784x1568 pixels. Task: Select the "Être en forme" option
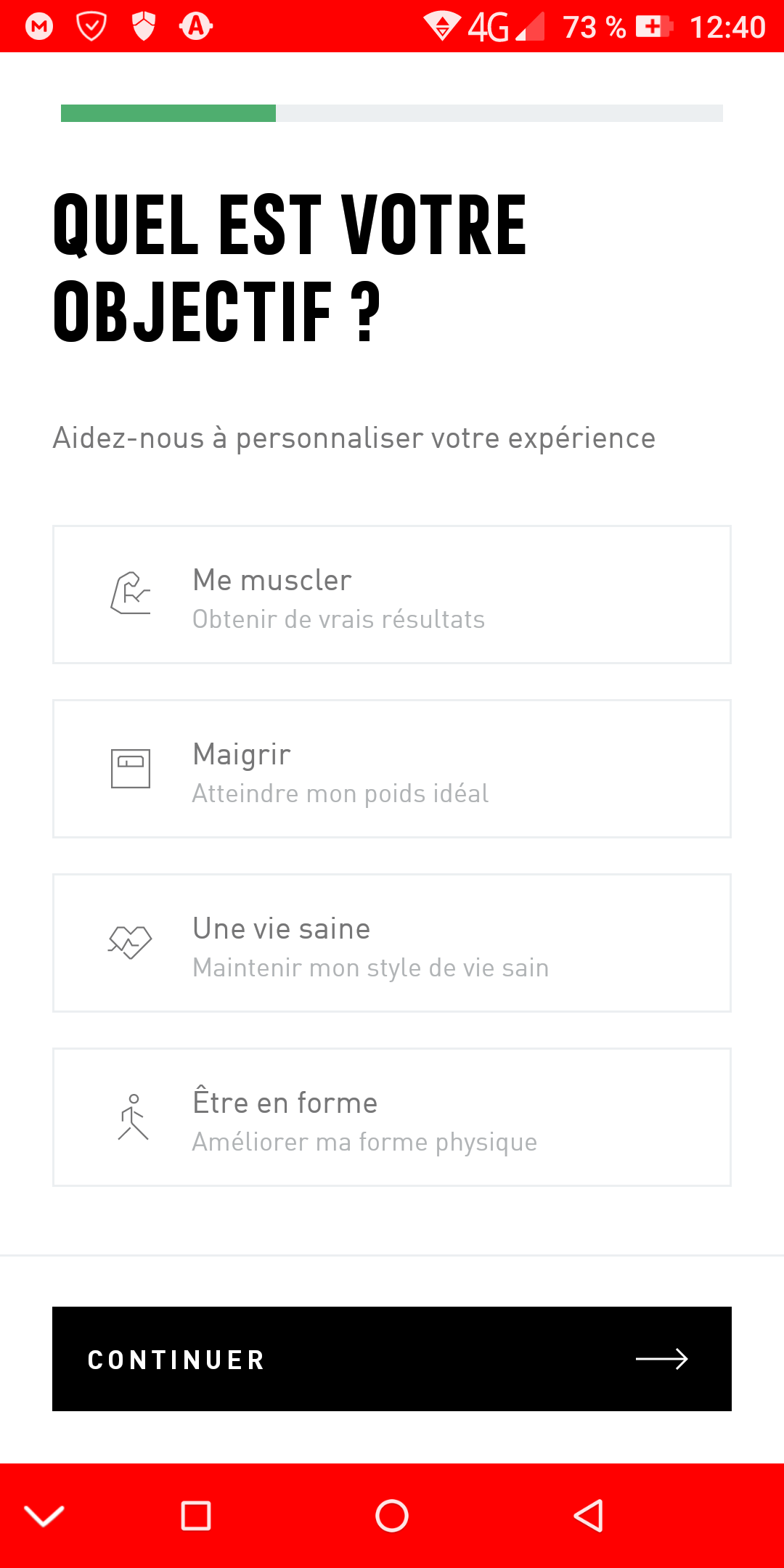(x=392, y=1116)
